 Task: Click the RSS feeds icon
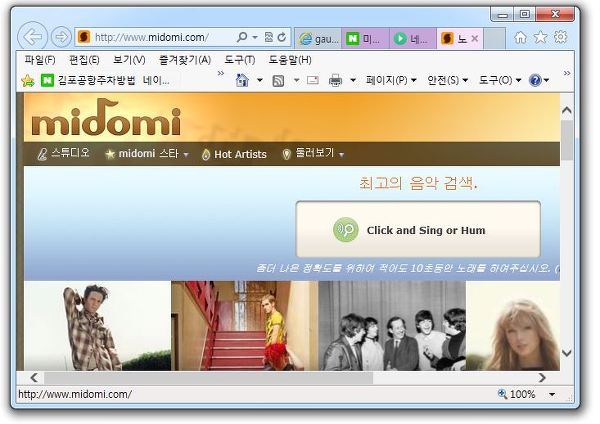coord(278,81)
